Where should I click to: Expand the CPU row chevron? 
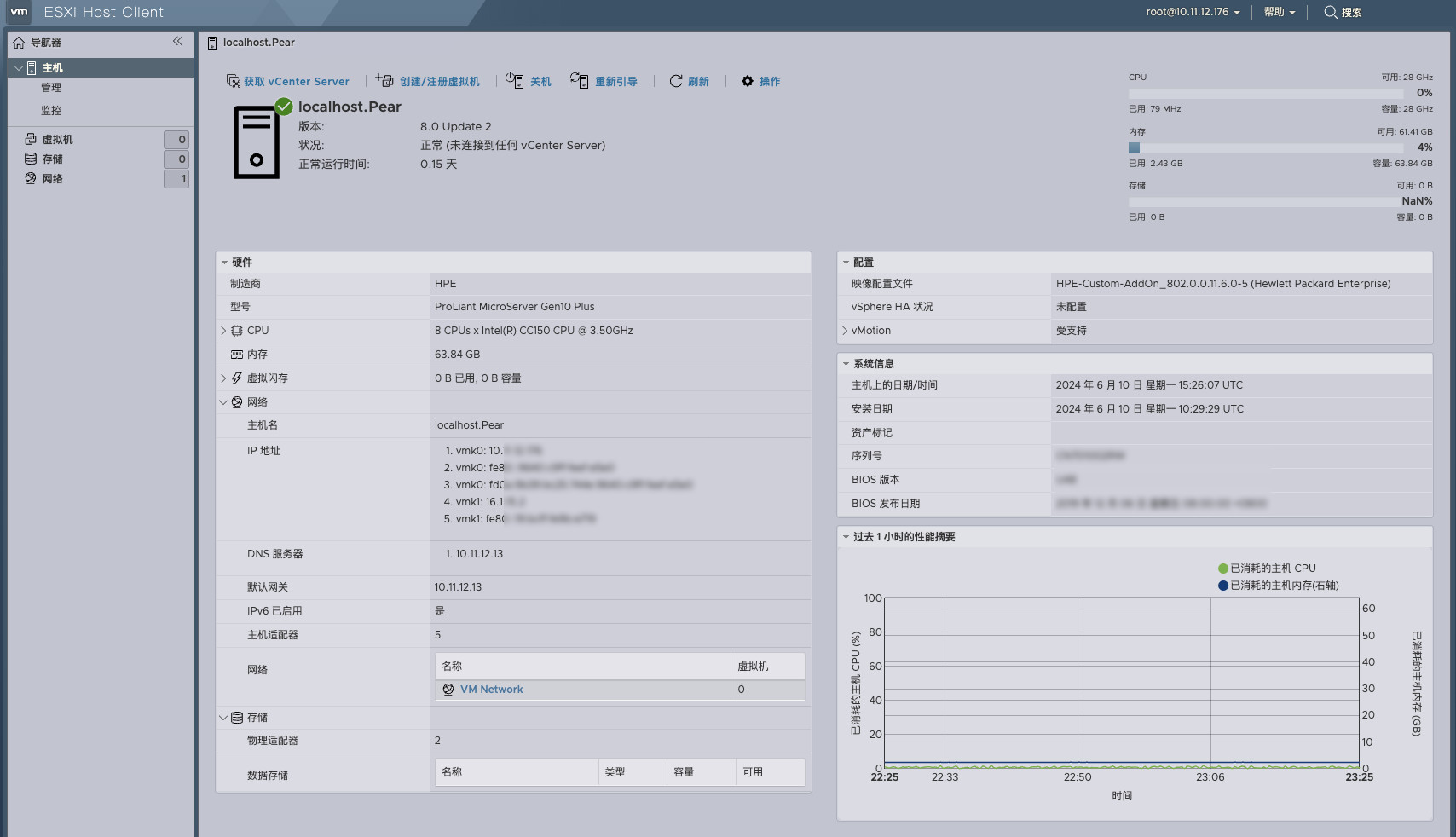click(x=223, y=331)
